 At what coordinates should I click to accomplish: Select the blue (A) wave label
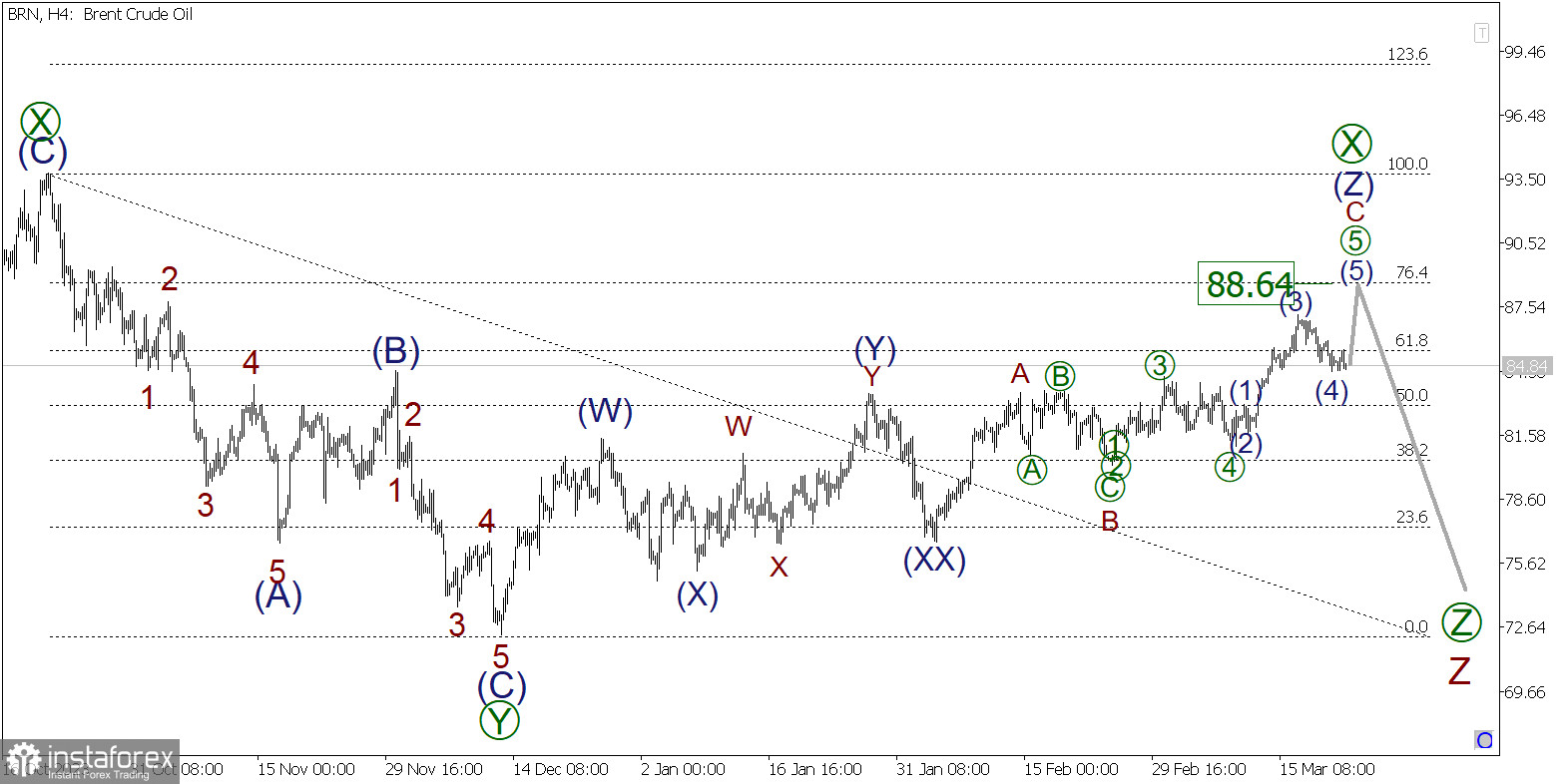pyautogui.click(x=277, y=596)
